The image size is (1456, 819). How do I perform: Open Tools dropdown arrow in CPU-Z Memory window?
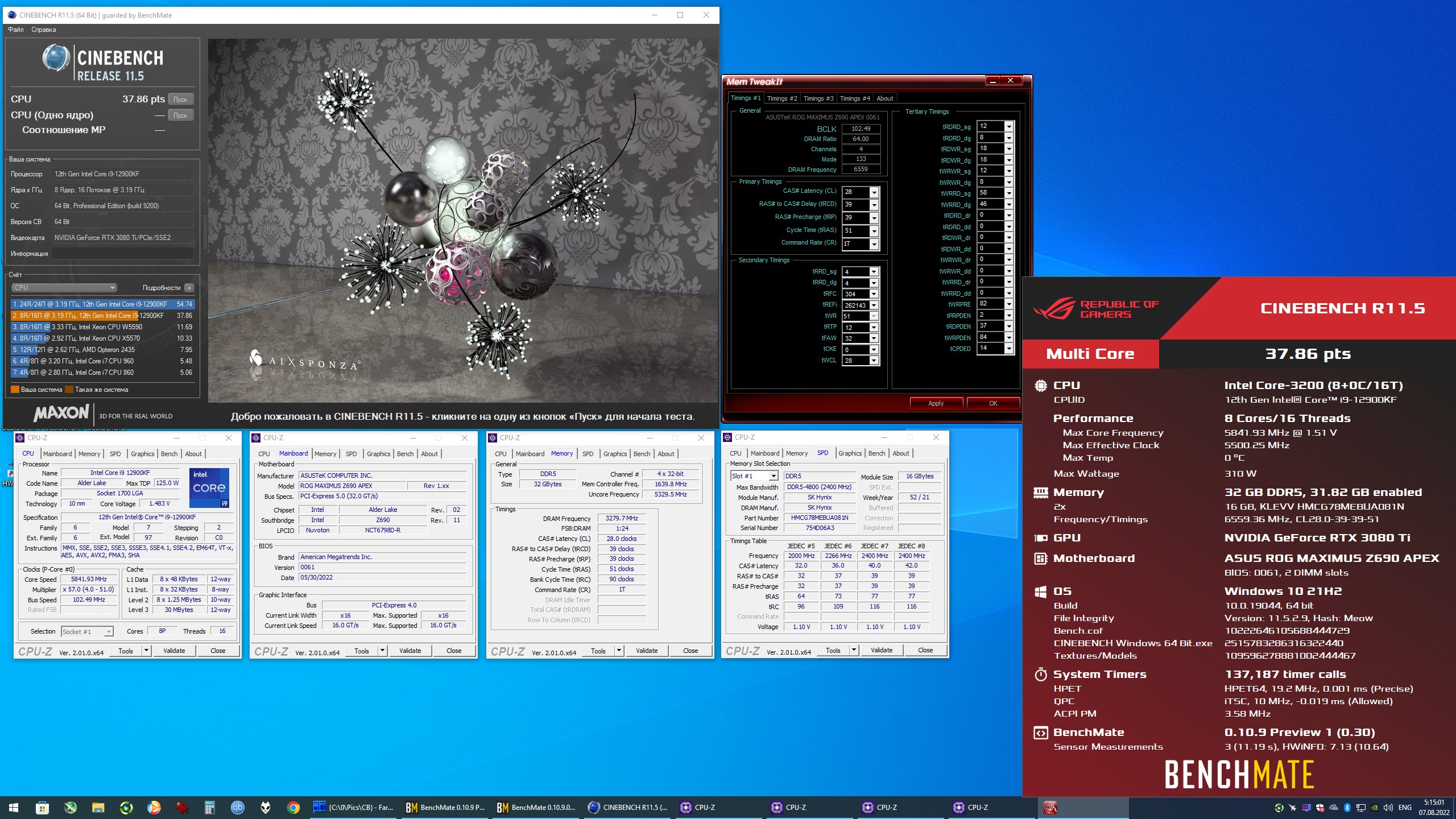pos(619,651)
